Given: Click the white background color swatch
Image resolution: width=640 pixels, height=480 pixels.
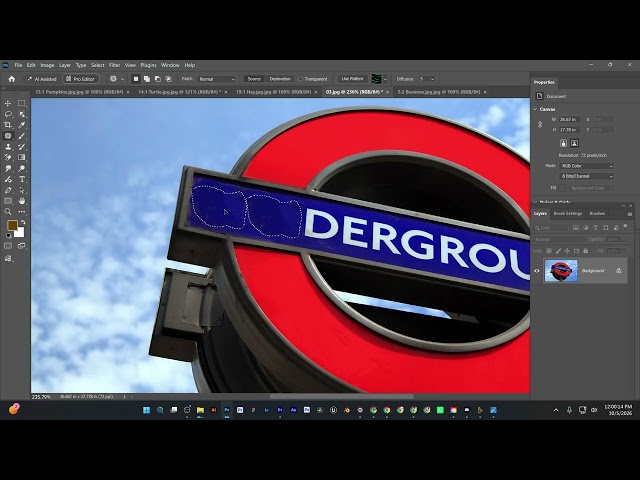Looking at the screenshot, I should tap(20, 233).
